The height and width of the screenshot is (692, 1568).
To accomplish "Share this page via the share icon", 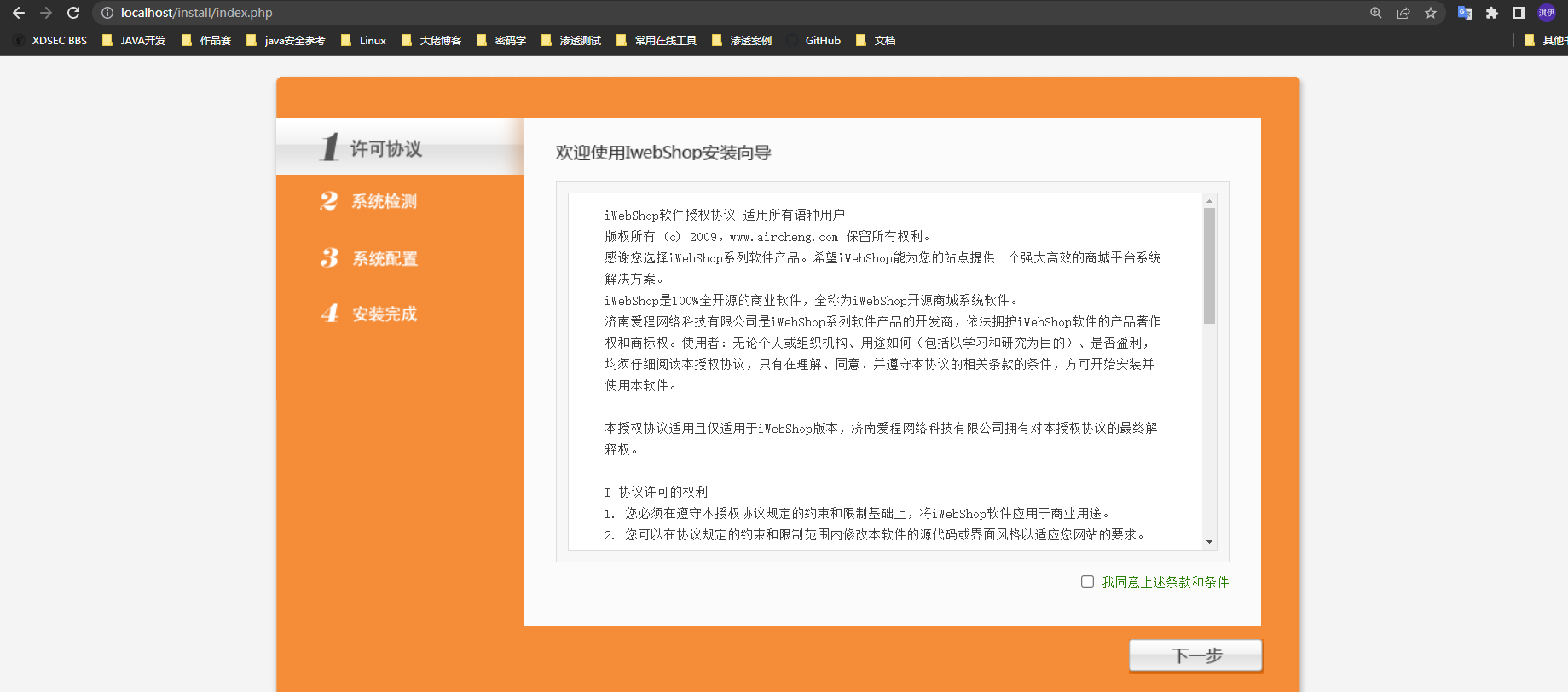I will [x=1403, y=13].
